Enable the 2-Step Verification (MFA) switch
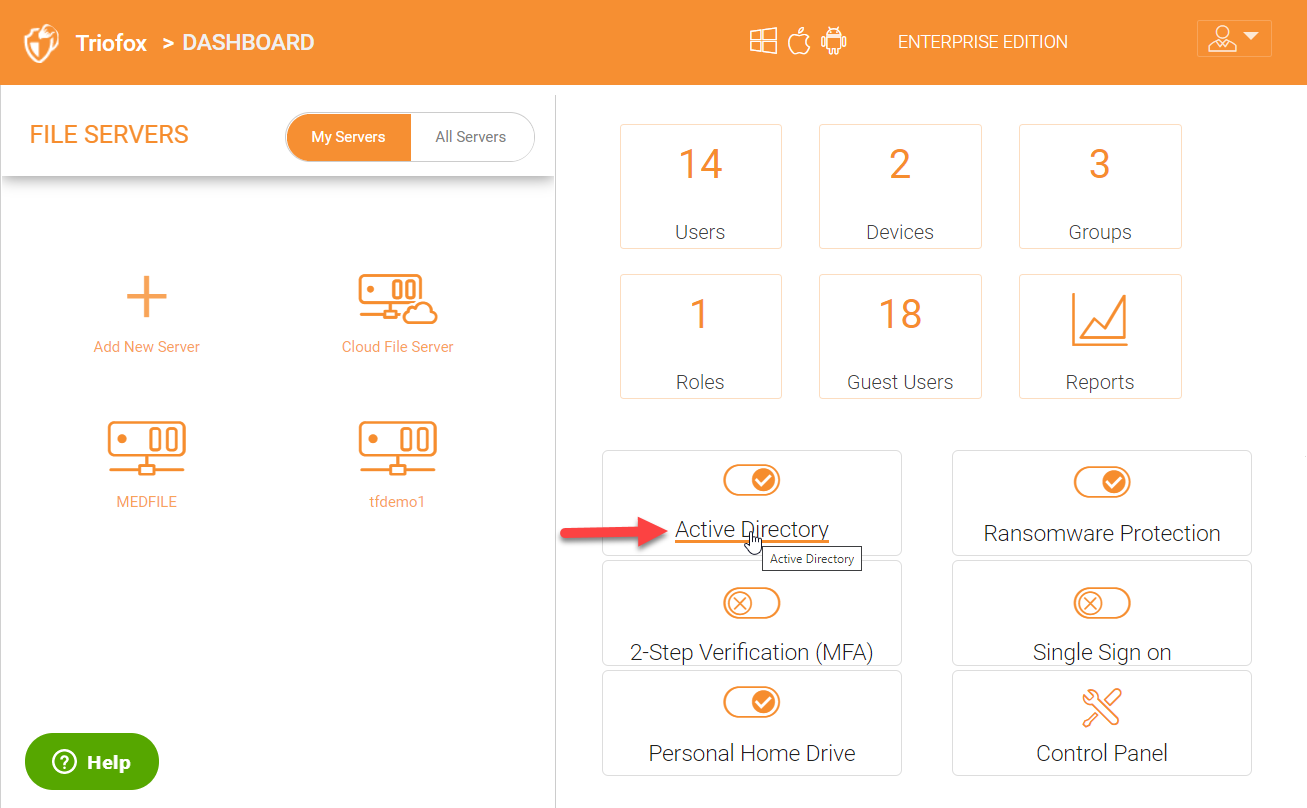Screen dimensions: 1307x808 tap(752, 603)
